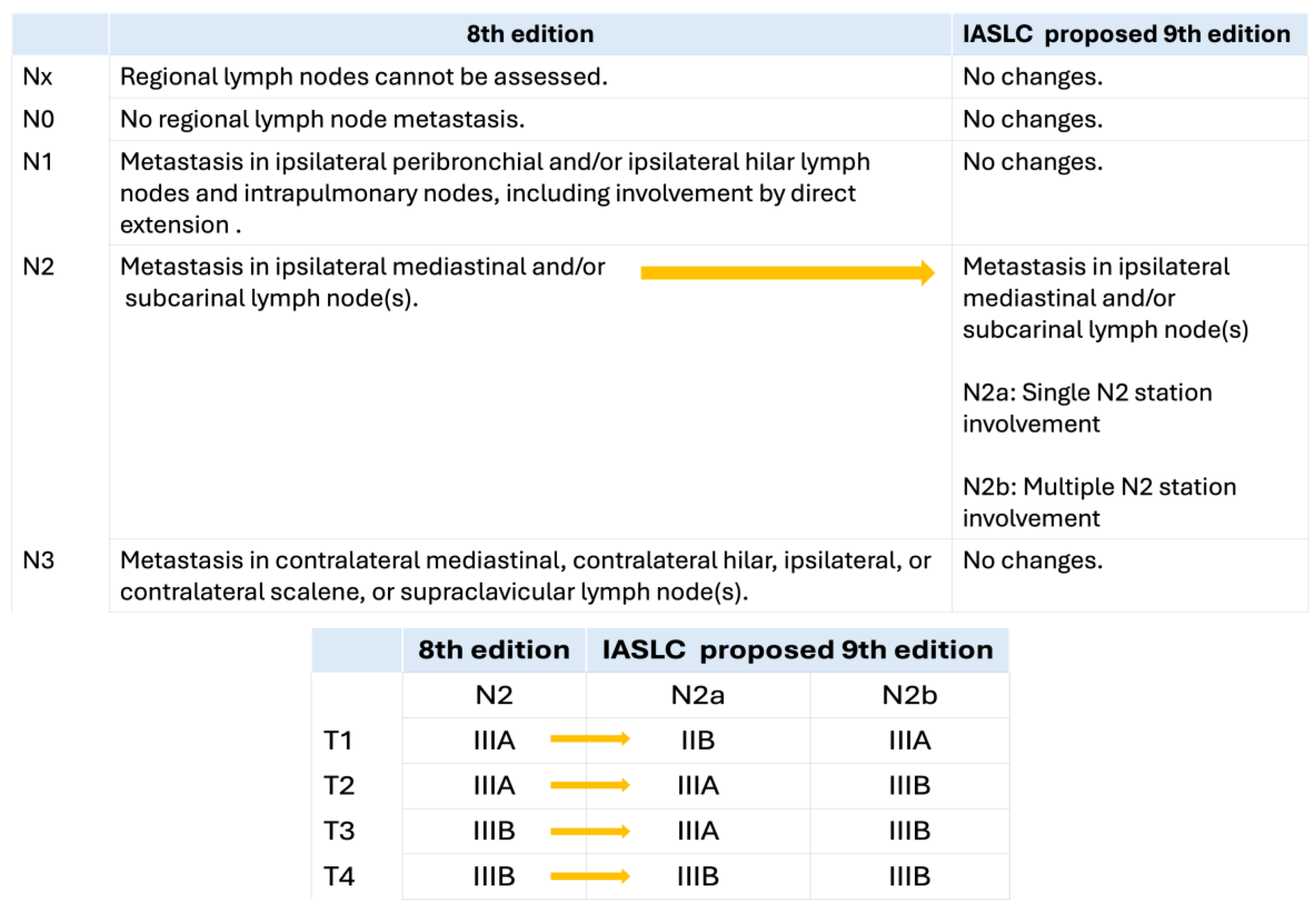The image size is (1316, 910).
Task: Click the "N2b: Multiple N2 station involvement" text
Action: 1099,502
